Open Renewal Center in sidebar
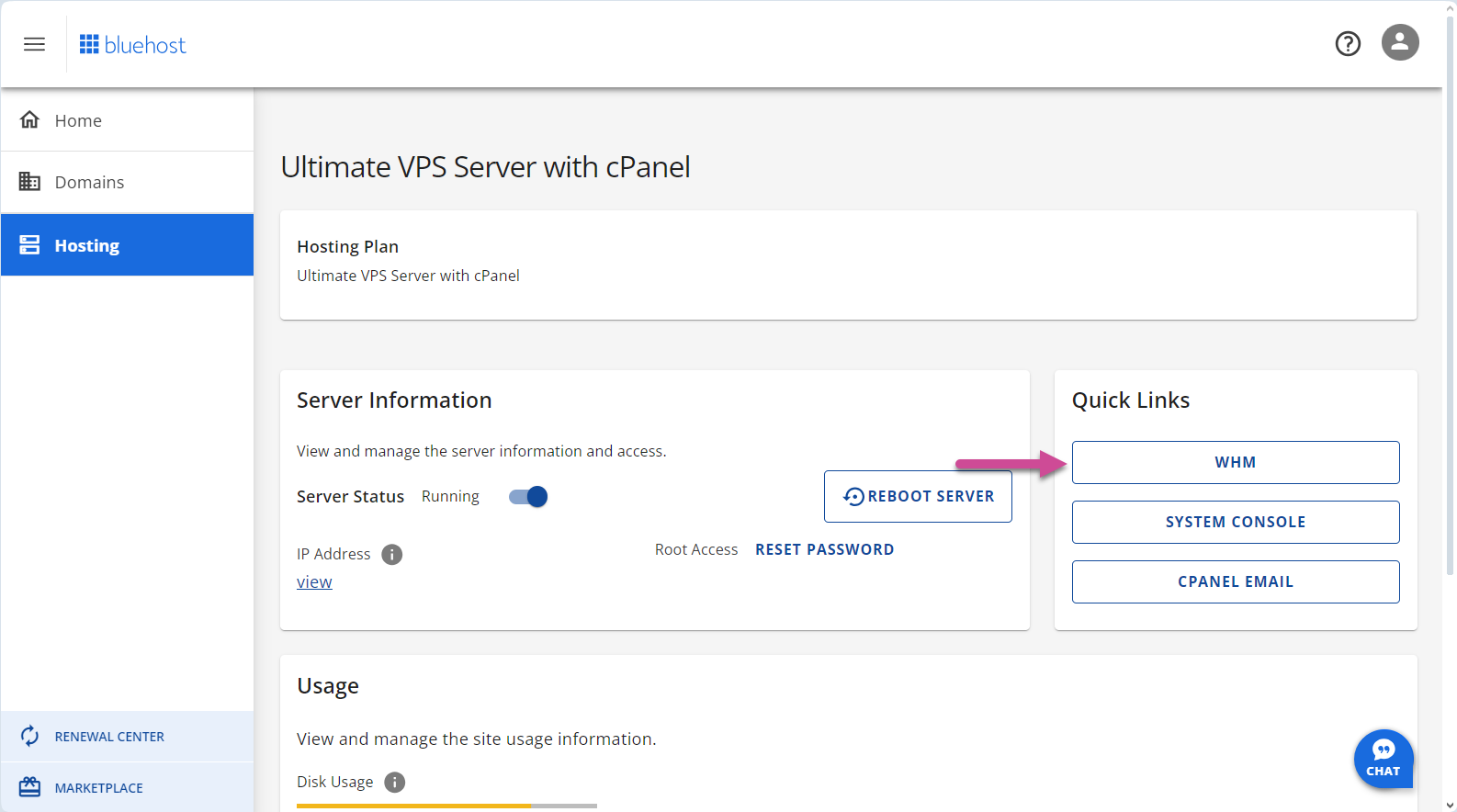 coord(127,737)
